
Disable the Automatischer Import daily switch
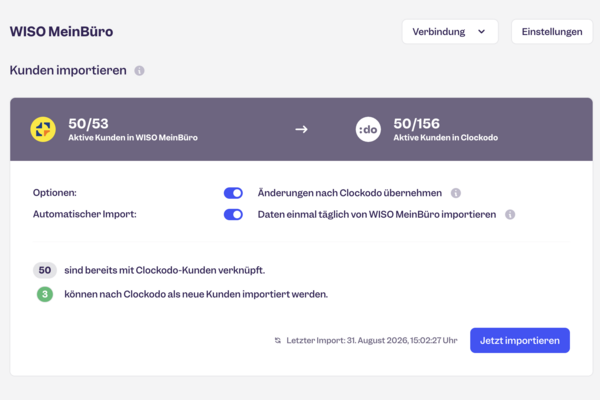point(233,214)
